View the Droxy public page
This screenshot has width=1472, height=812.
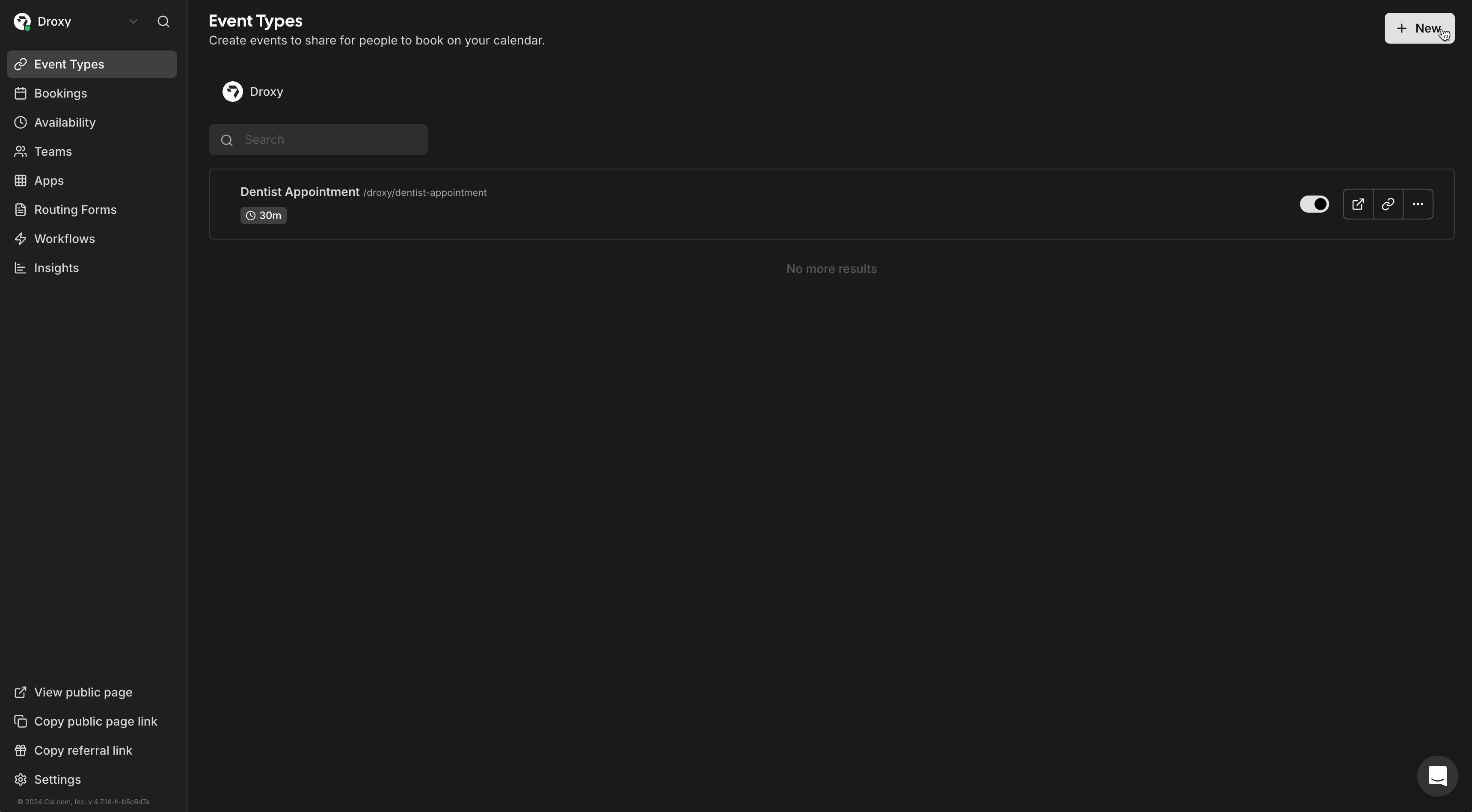click(x=83, y=692)
